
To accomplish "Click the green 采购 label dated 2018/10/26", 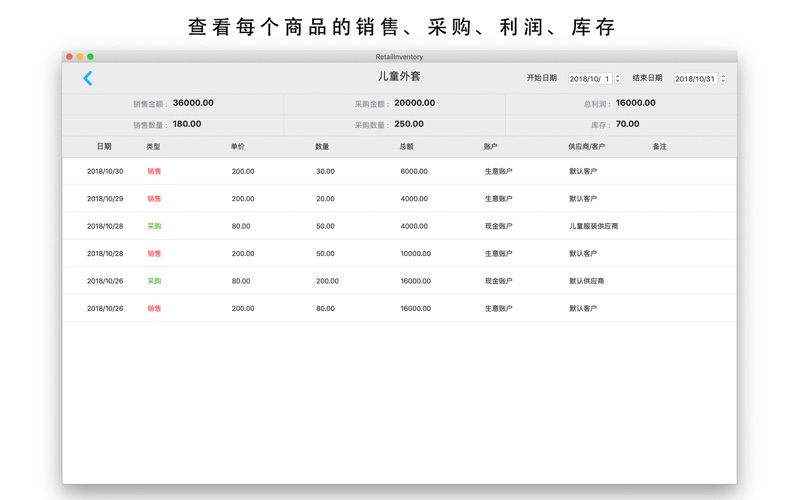I will pos(154,281).
